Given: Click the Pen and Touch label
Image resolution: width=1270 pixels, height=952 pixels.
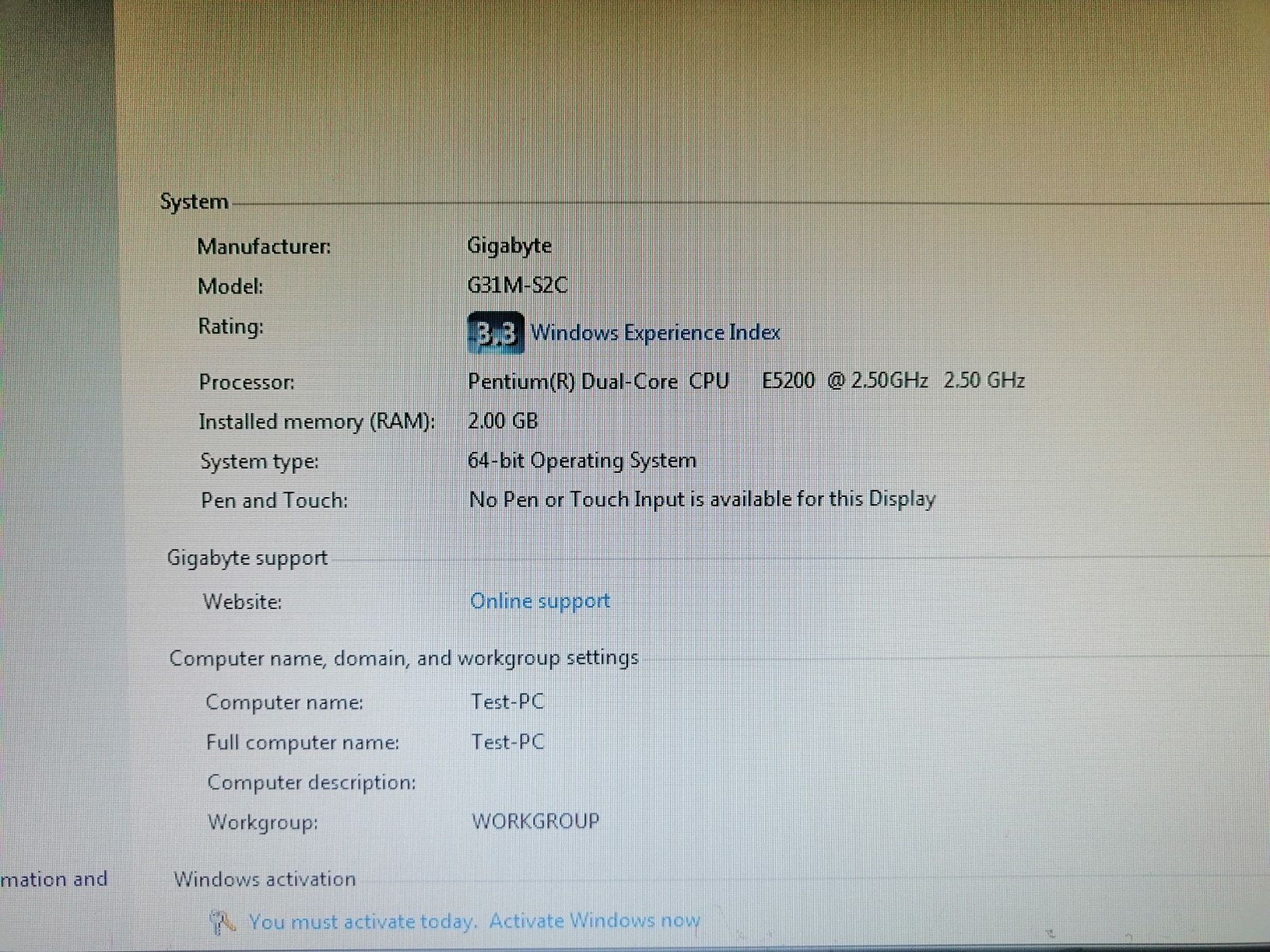Looking at the screenshot, I should point(274,500).
